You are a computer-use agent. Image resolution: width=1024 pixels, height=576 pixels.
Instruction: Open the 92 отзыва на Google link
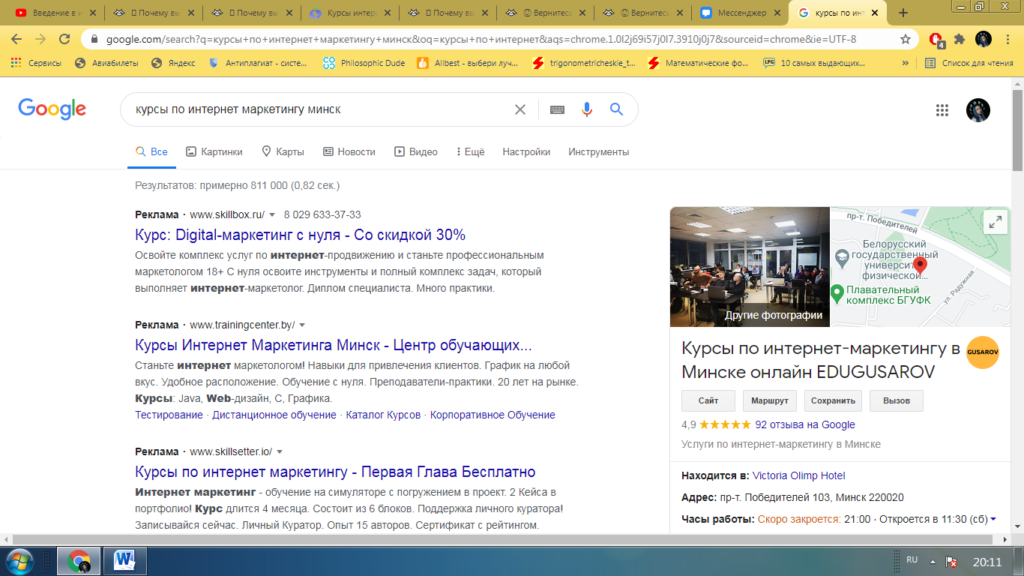[805, 424]
